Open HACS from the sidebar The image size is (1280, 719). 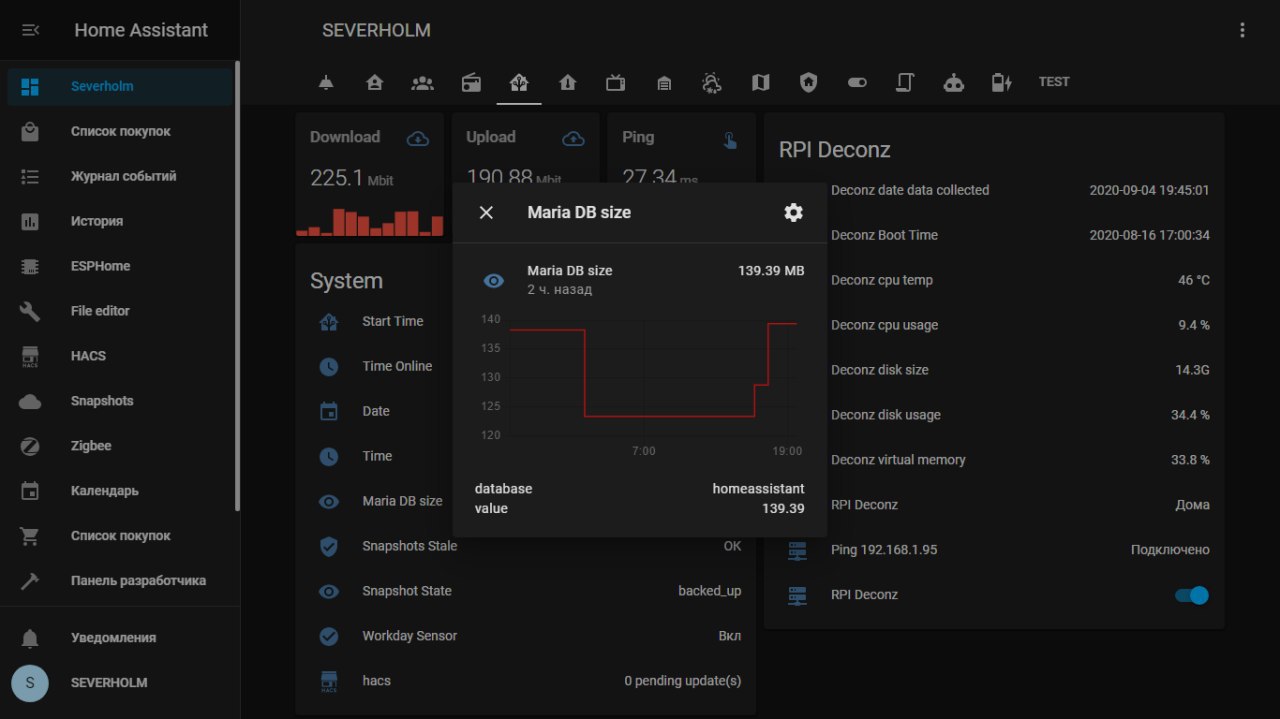[x=120, y=356]
